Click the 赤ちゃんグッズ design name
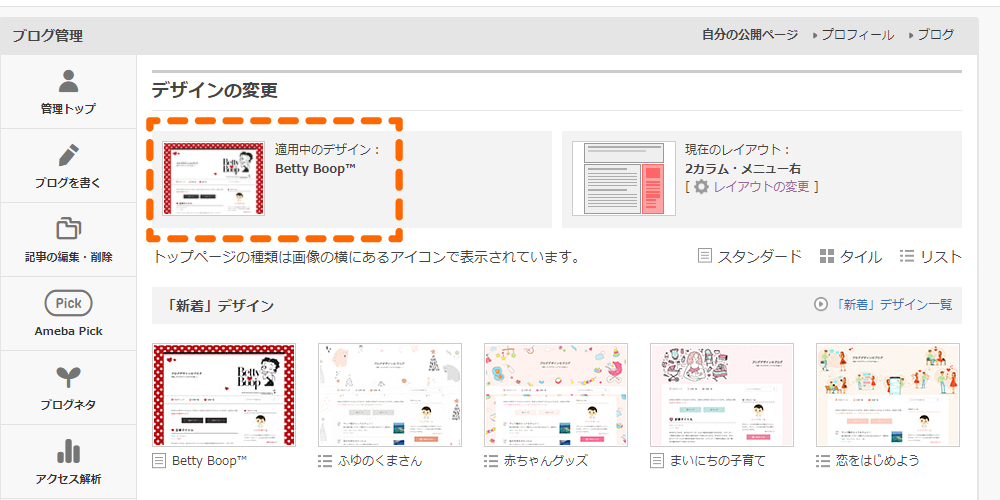 [546, 460]
